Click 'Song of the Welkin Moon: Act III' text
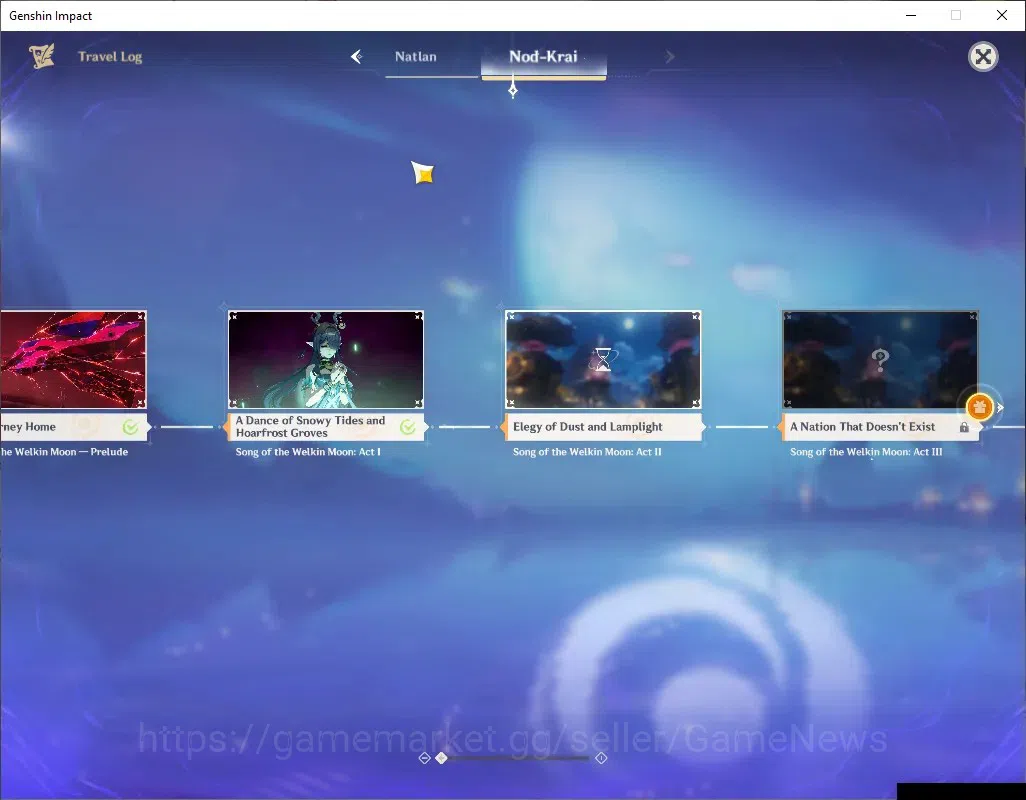The height and width of the screenshot is (800, 1026). [866, 451]
